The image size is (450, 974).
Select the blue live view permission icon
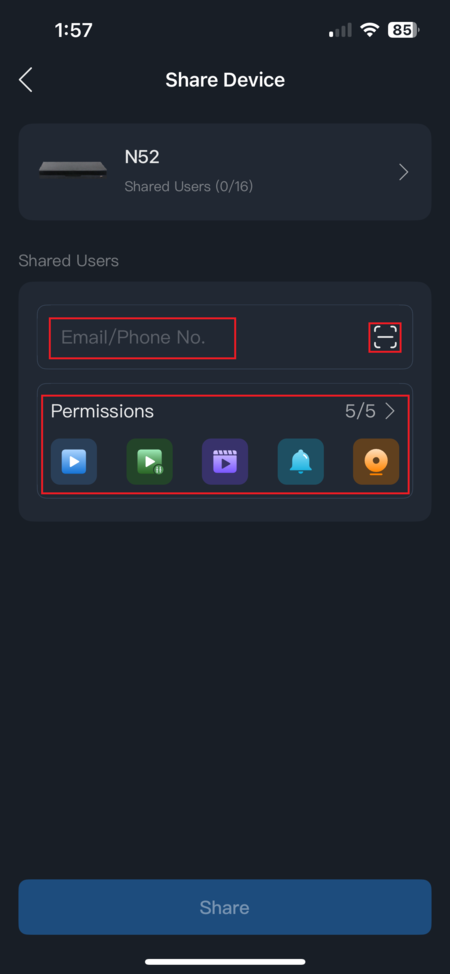point(74,462)
